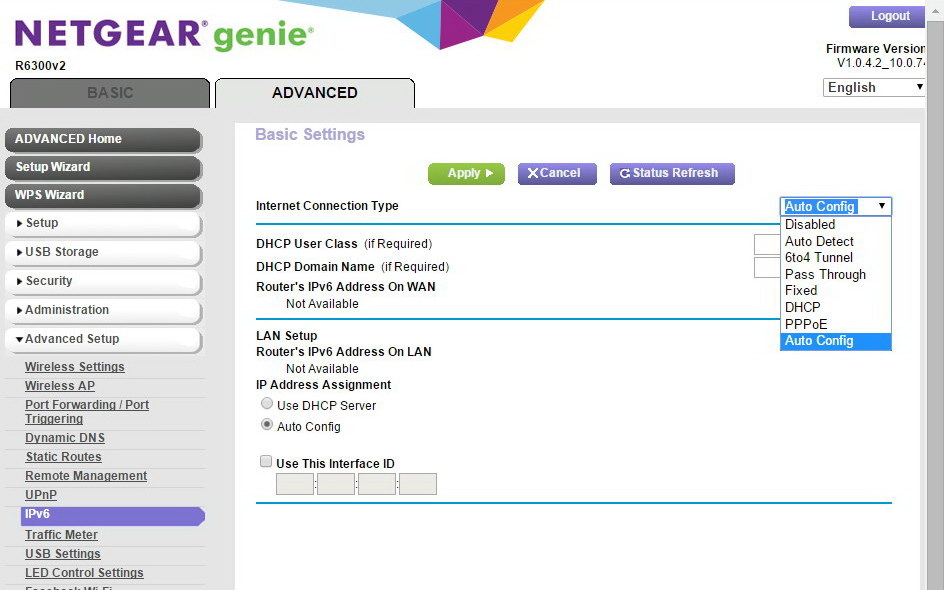Go to the Traffic Meter page
The image size is (944, 590).
tap(61, 535)
